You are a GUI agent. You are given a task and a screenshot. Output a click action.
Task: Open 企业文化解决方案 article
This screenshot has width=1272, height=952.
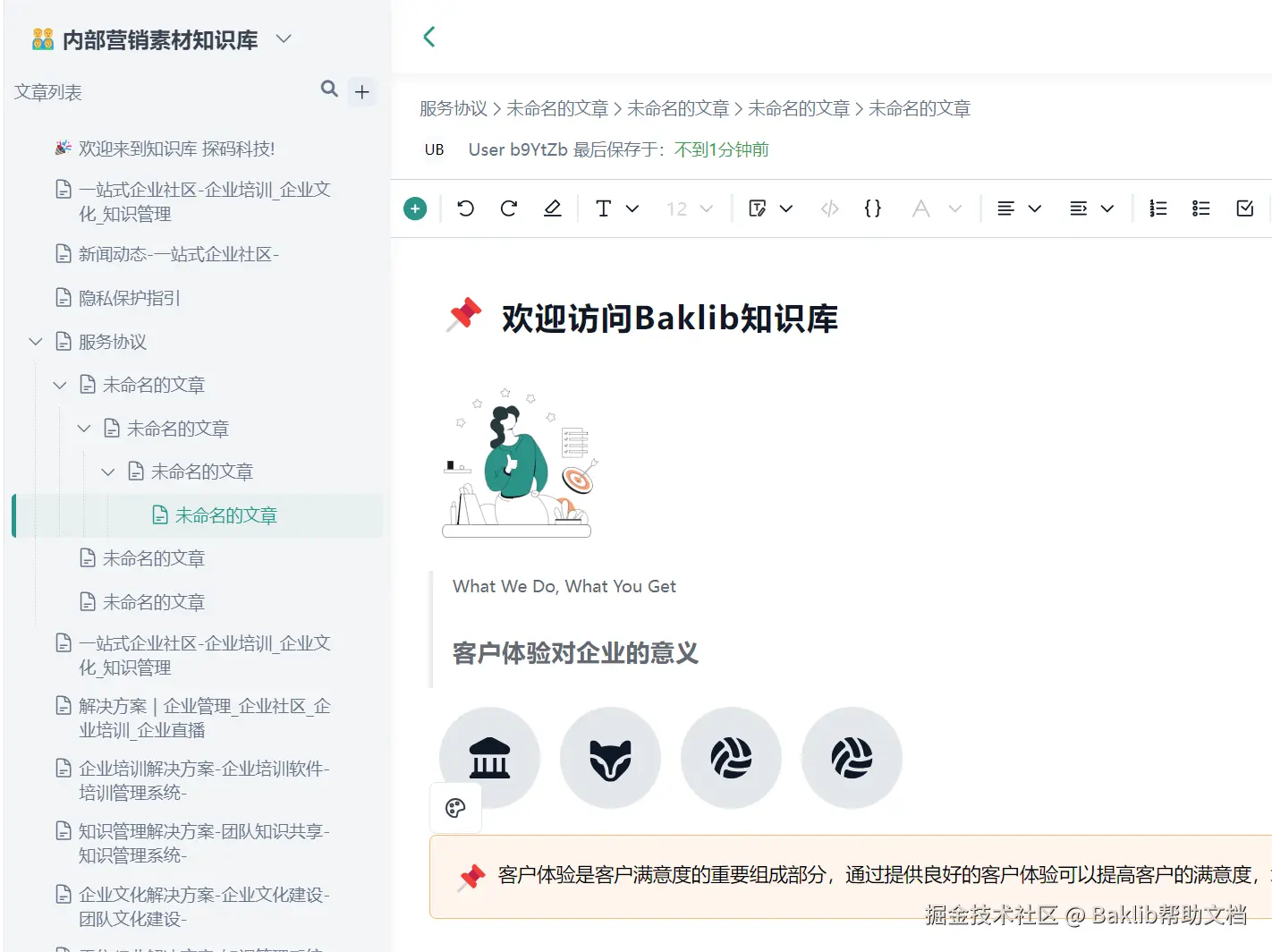[x=204, y=906]
